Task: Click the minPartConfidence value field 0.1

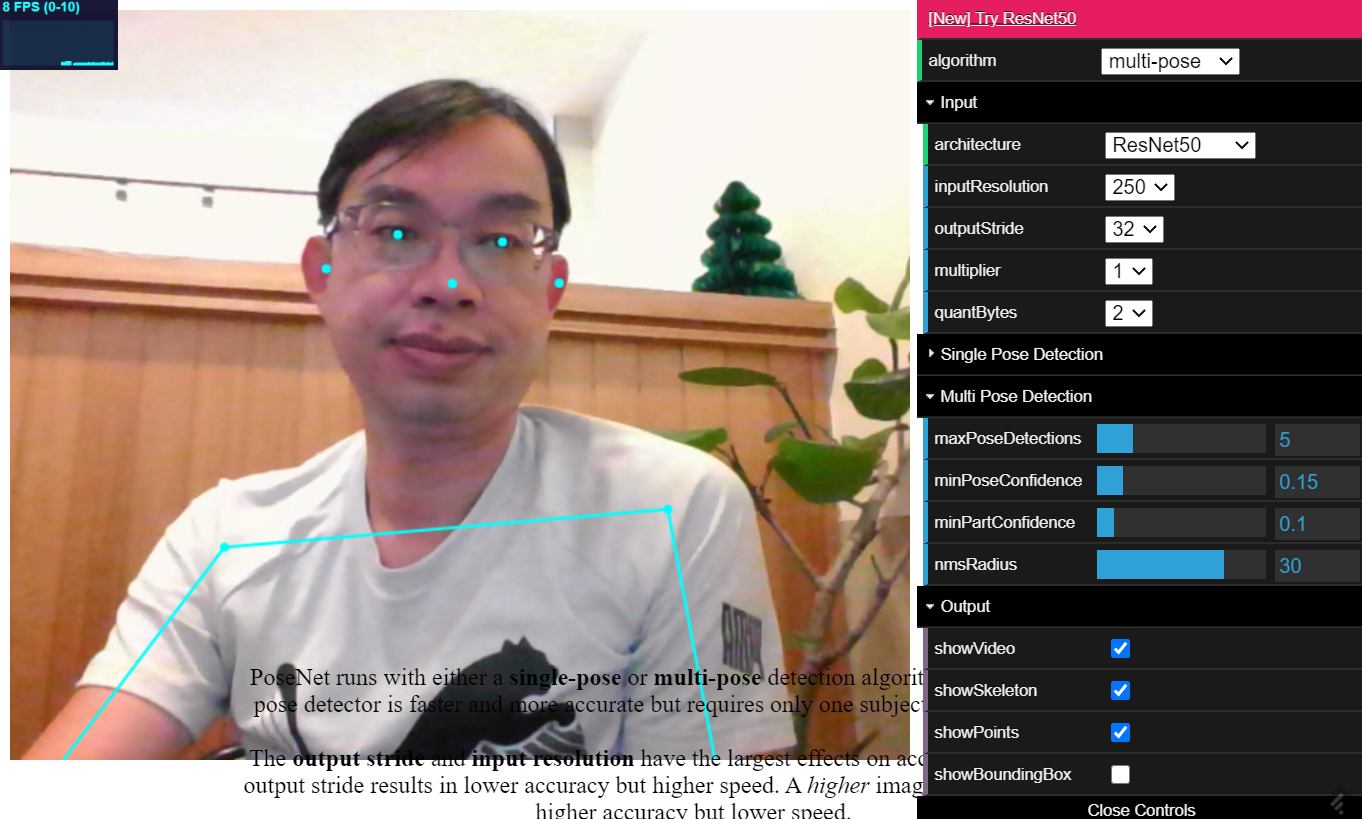Action: (1317, 523)
